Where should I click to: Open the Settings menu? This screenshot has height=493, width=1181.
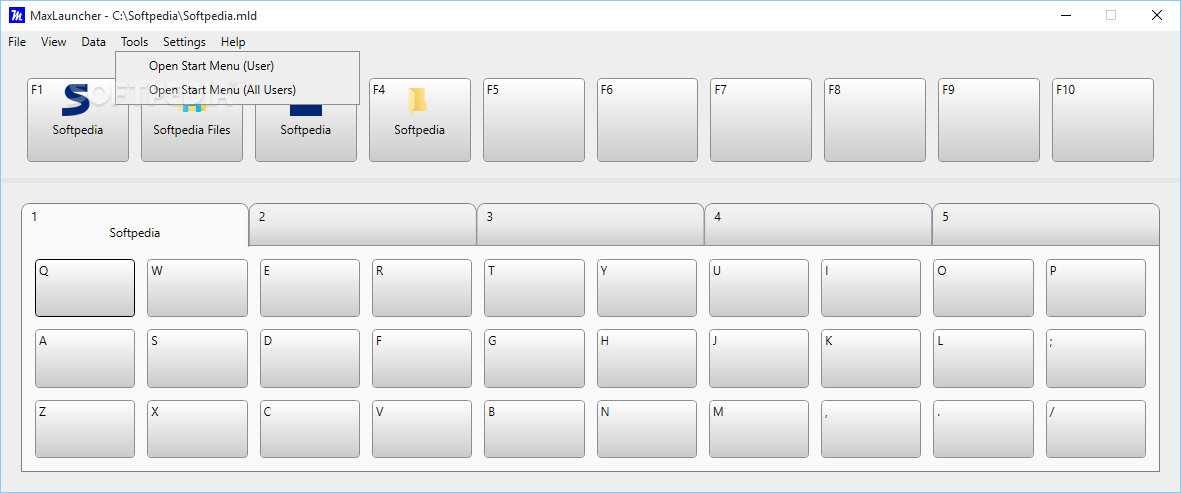pyautogui.click(x=185, y=42)
